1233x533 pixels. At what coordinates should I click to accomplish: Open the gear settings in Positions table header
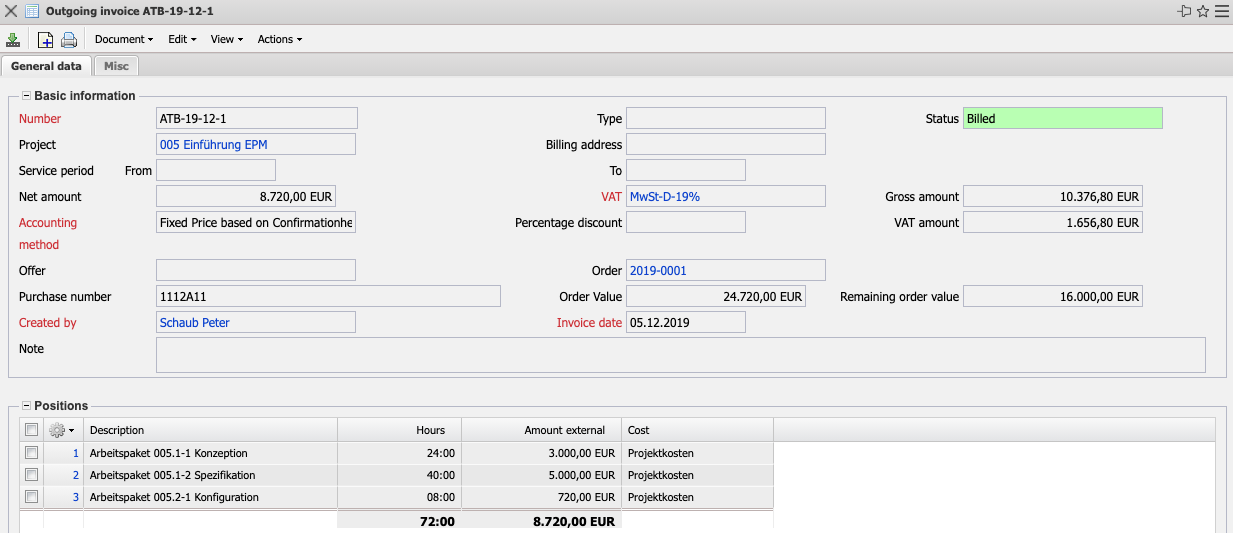(x=60, y=430)
